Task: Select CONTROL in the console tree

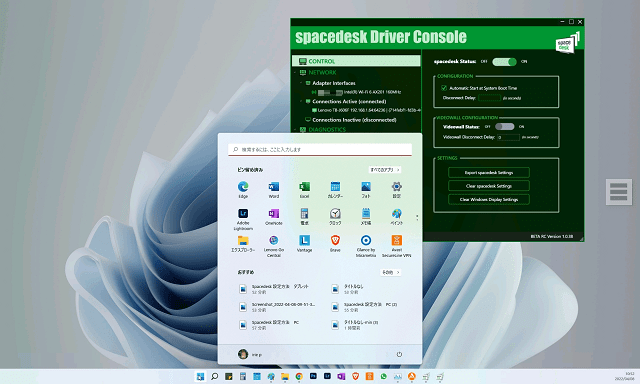Action: 356,61
